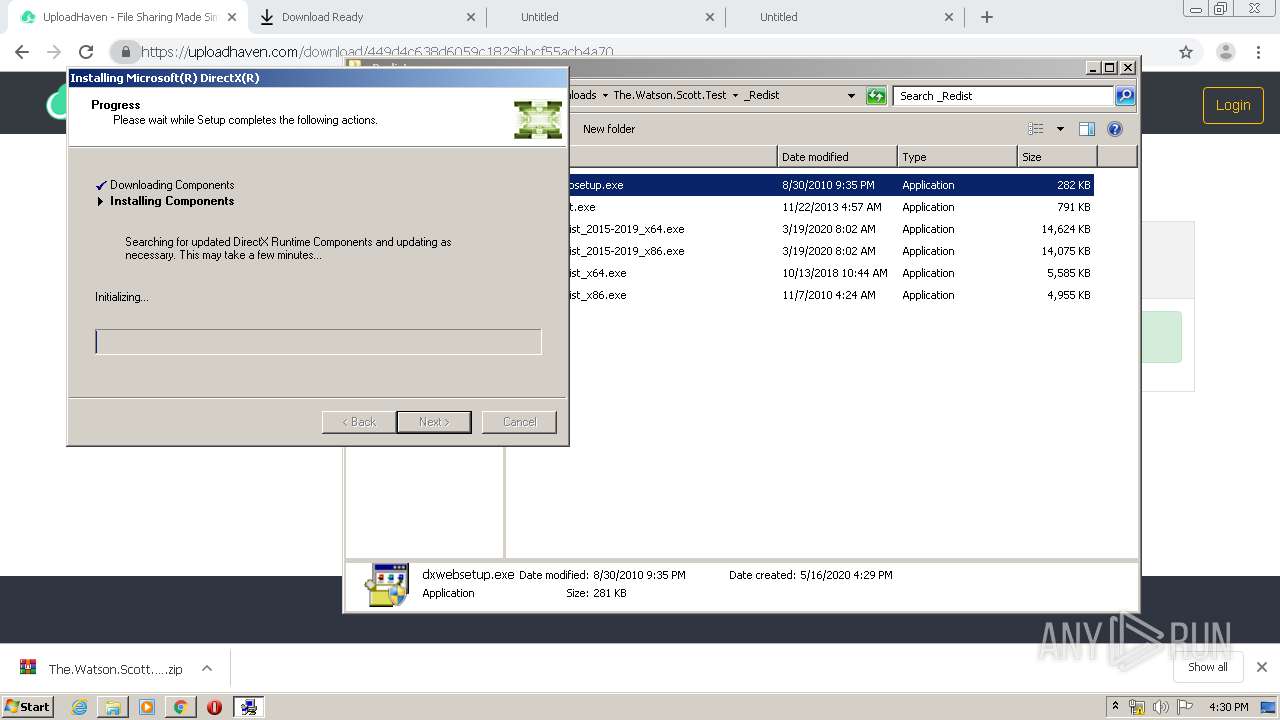Switch to Chrome from the taskbar
The image size is (1280, 720).
[180, 707]
